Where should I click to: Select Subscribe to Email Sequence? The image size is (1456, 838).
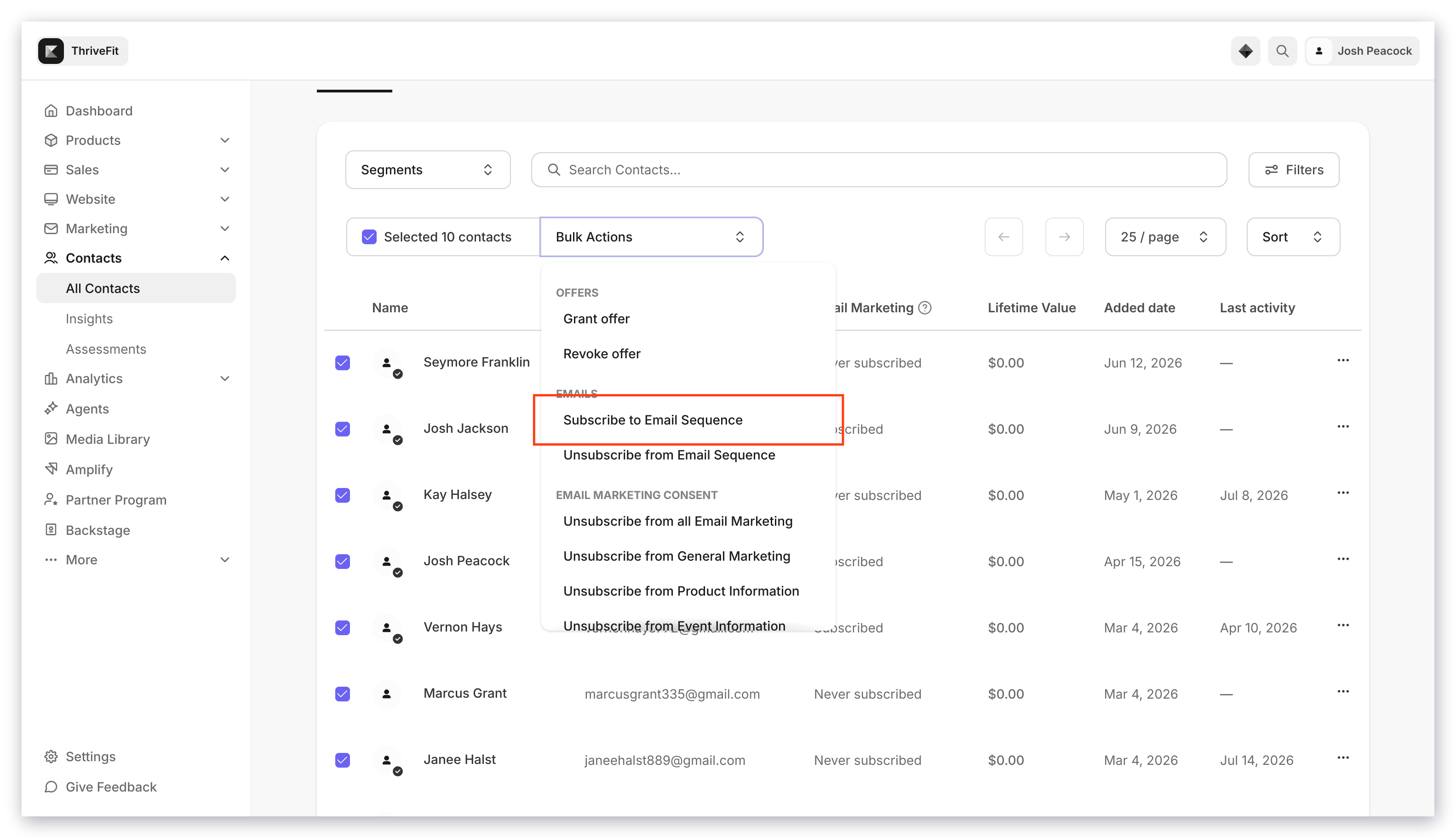click(653, 419)
